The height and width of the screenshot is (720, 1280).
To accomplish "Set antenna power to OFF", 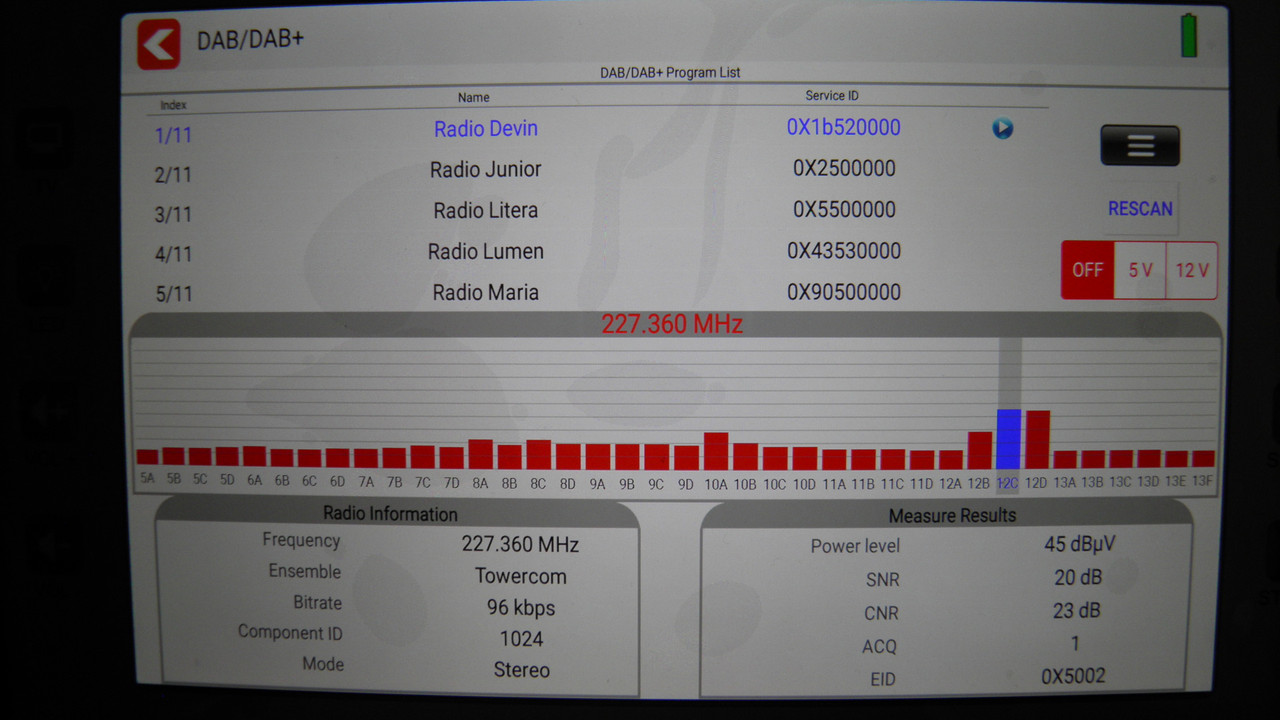I will (x=1088, y=270).
